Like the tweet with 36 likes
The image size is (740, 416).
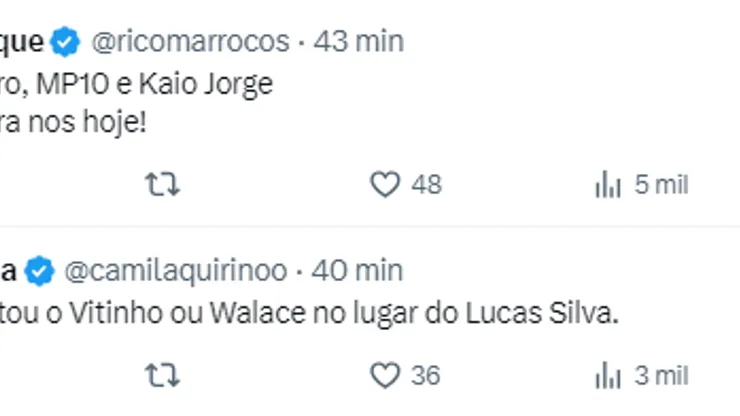coord(385,375)
